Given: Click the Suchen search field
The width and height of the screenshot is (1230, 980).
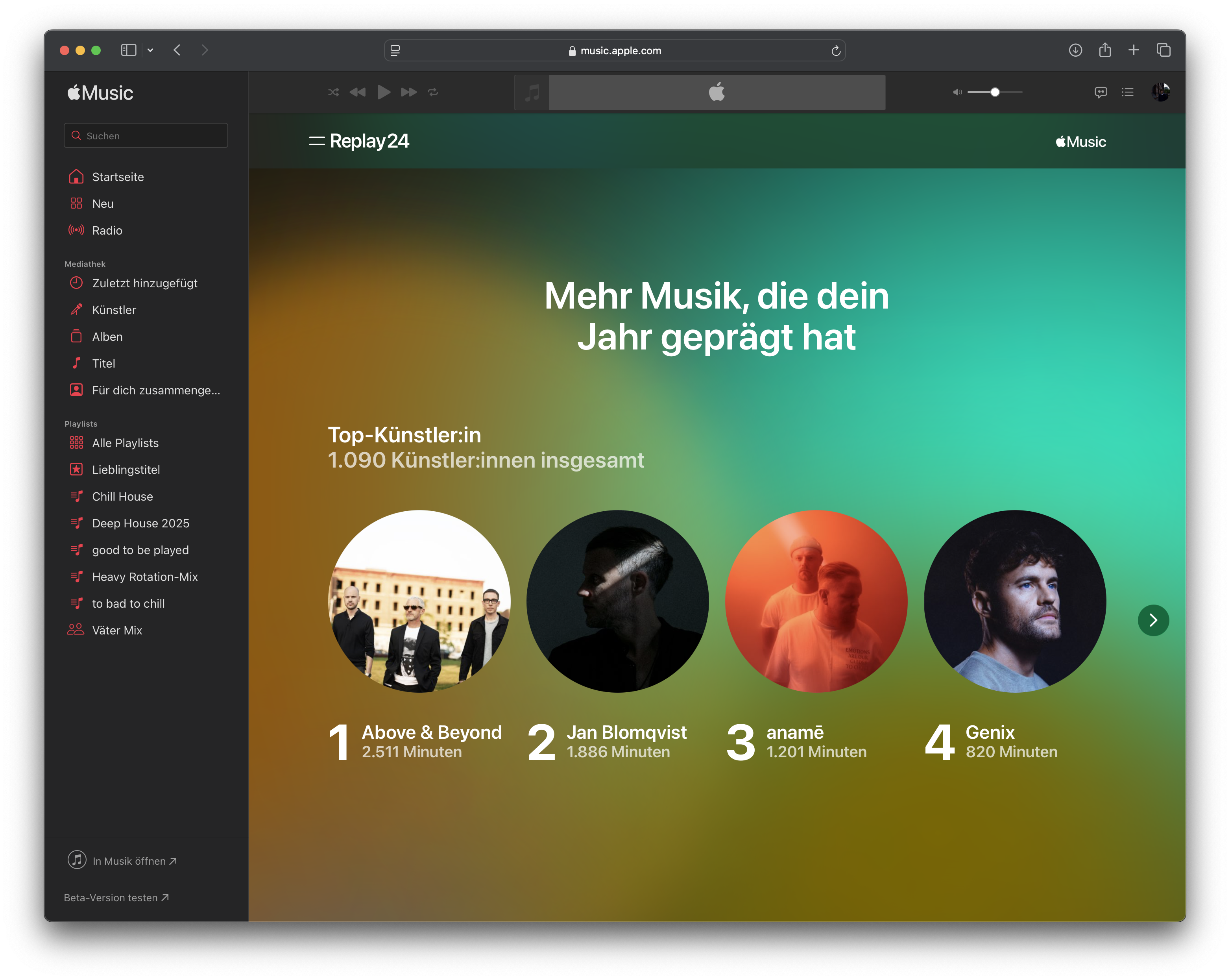Looking at the screenshot, I should point(146,136).
